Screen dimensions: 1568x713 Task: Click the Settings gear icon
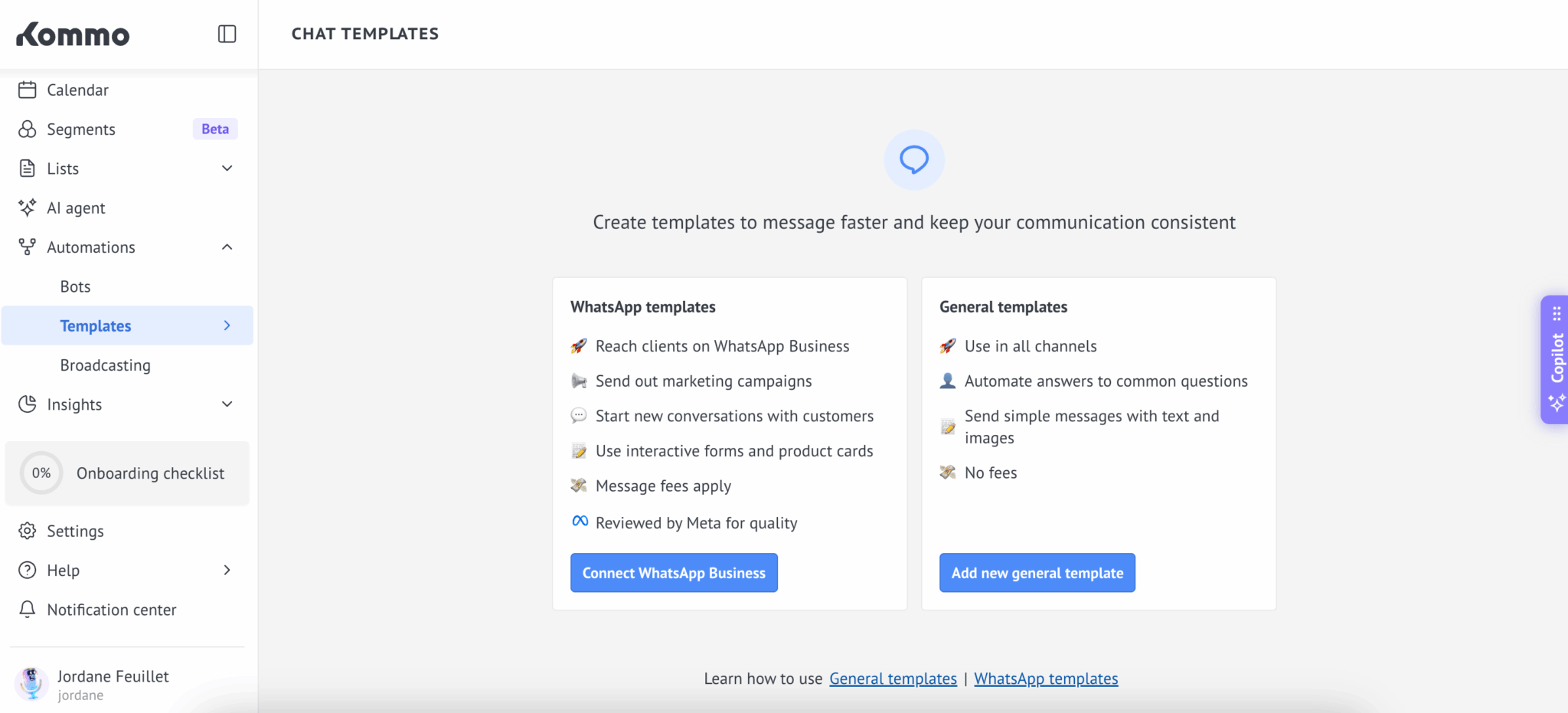tap(28, 531)
